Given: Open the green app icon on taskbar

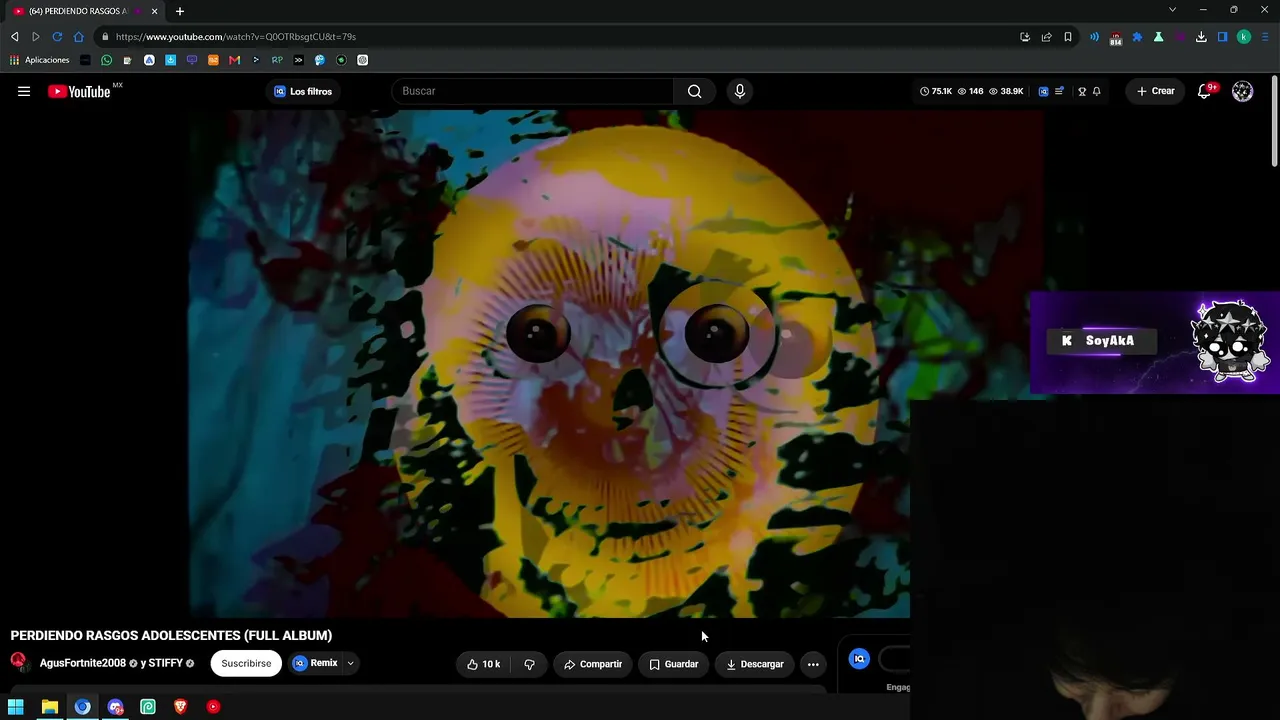Looking at the screenshot, I should [x=148, y=707].
